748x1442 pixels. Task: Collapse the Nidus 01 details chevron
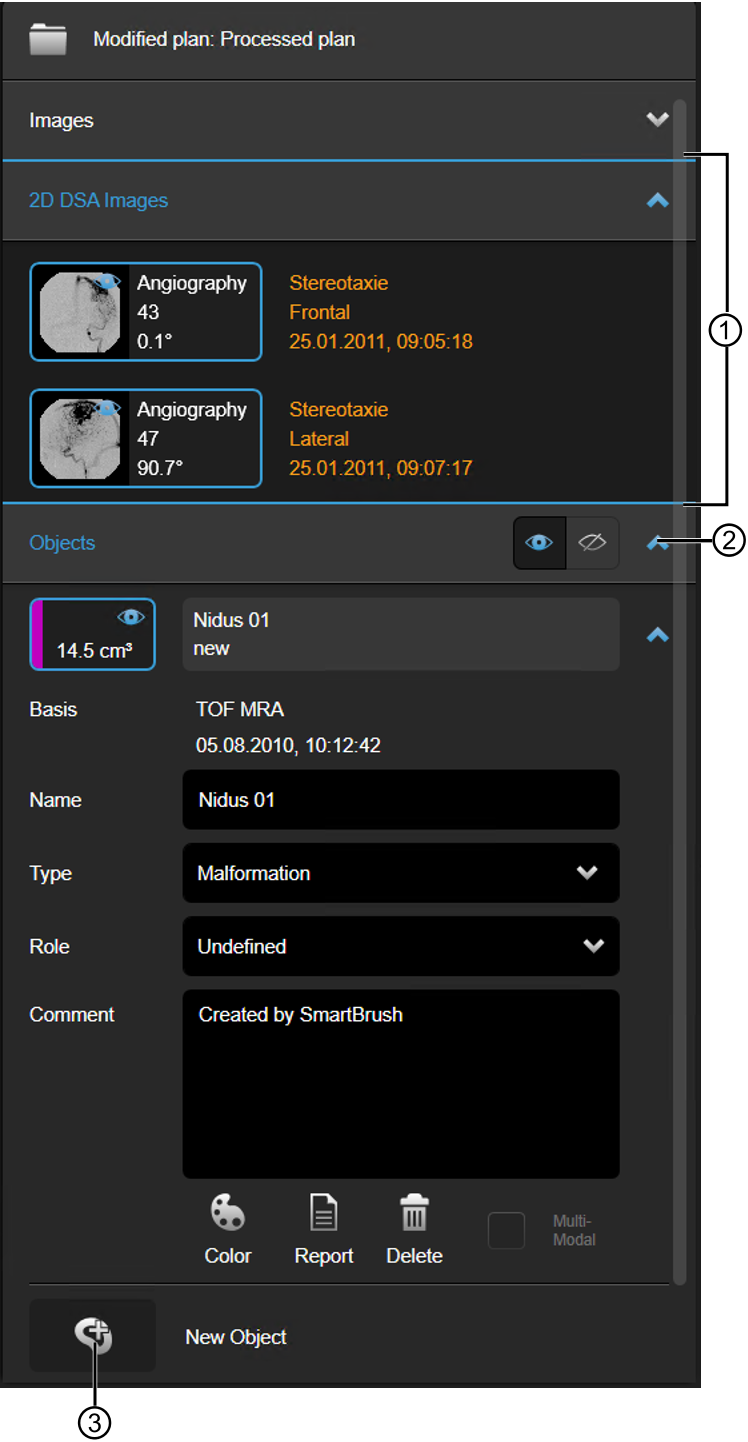[657, 635]
